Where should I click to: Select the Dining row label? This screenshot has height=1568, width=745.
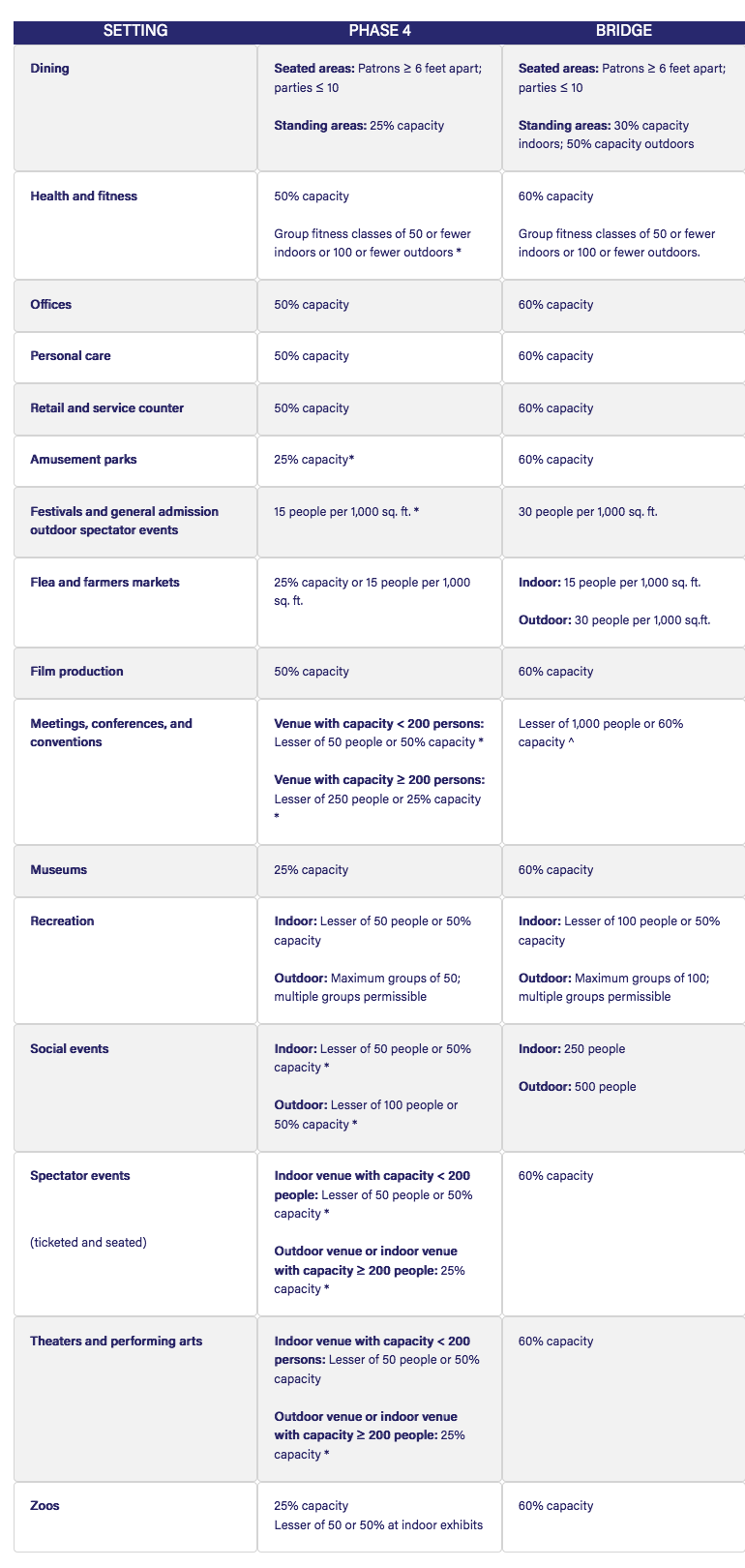click(x=49, y=69)
